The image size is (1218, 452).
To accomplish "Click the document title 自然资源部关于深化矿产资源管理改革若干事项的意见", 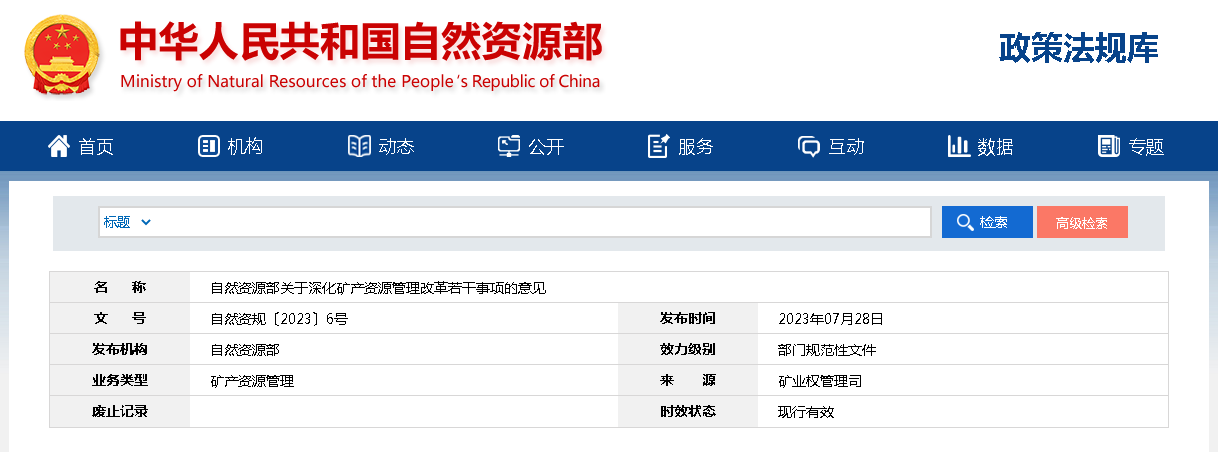I will point(378,288).
